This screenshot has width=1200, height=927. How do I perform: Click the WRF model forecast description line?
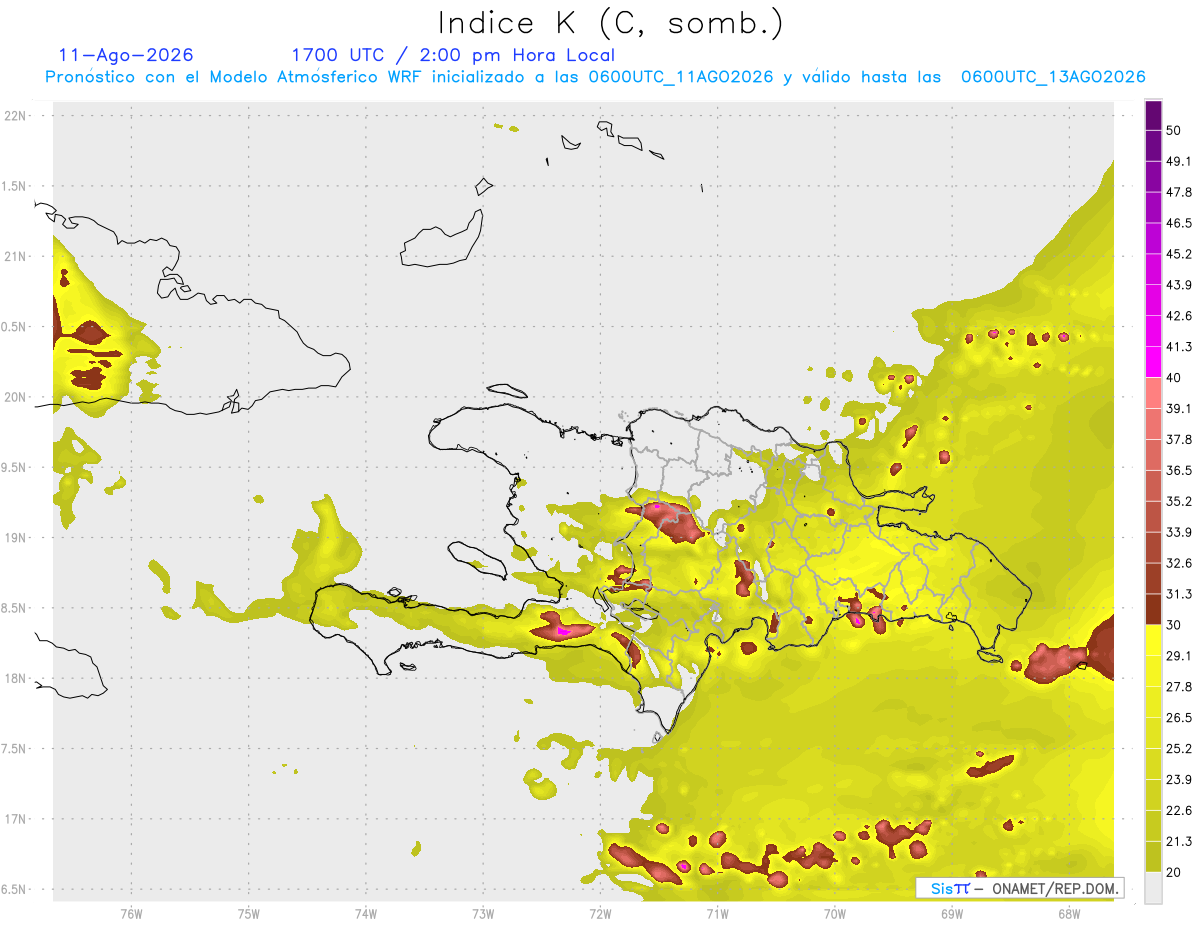tap(595, 77)
